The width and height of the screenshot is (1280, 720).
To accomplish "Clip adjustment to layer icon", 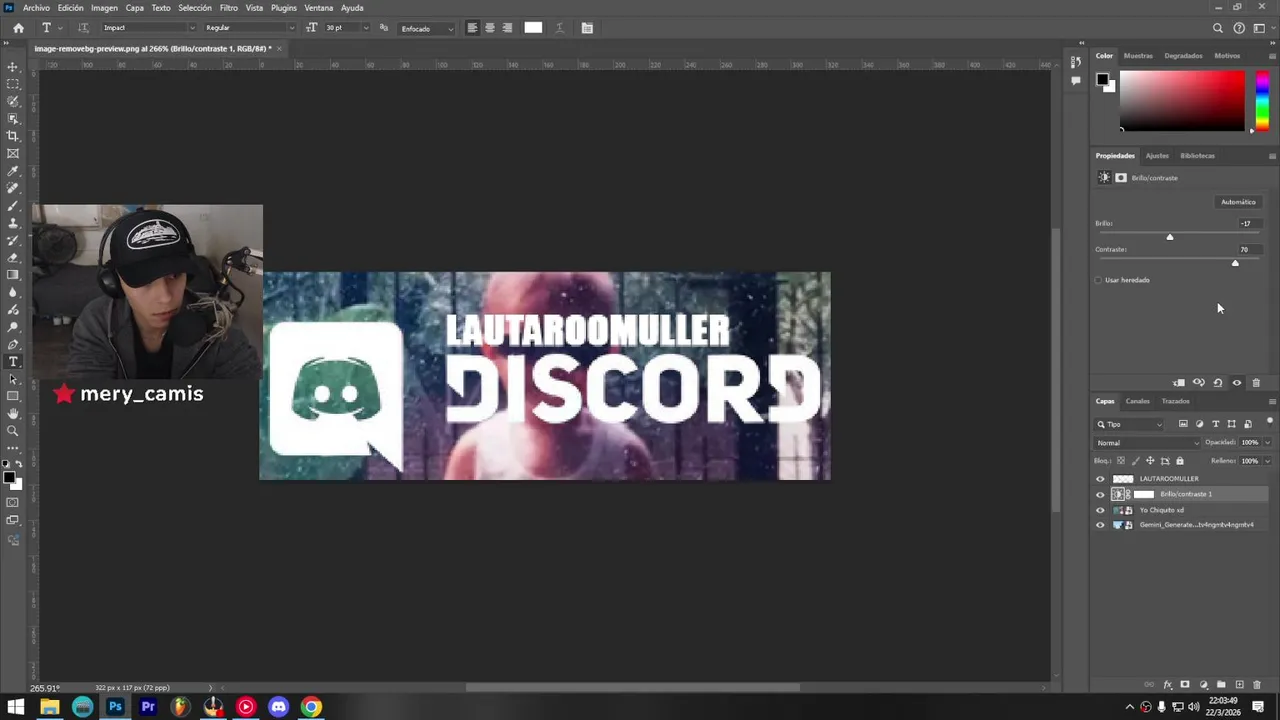I will point(1179,383).
